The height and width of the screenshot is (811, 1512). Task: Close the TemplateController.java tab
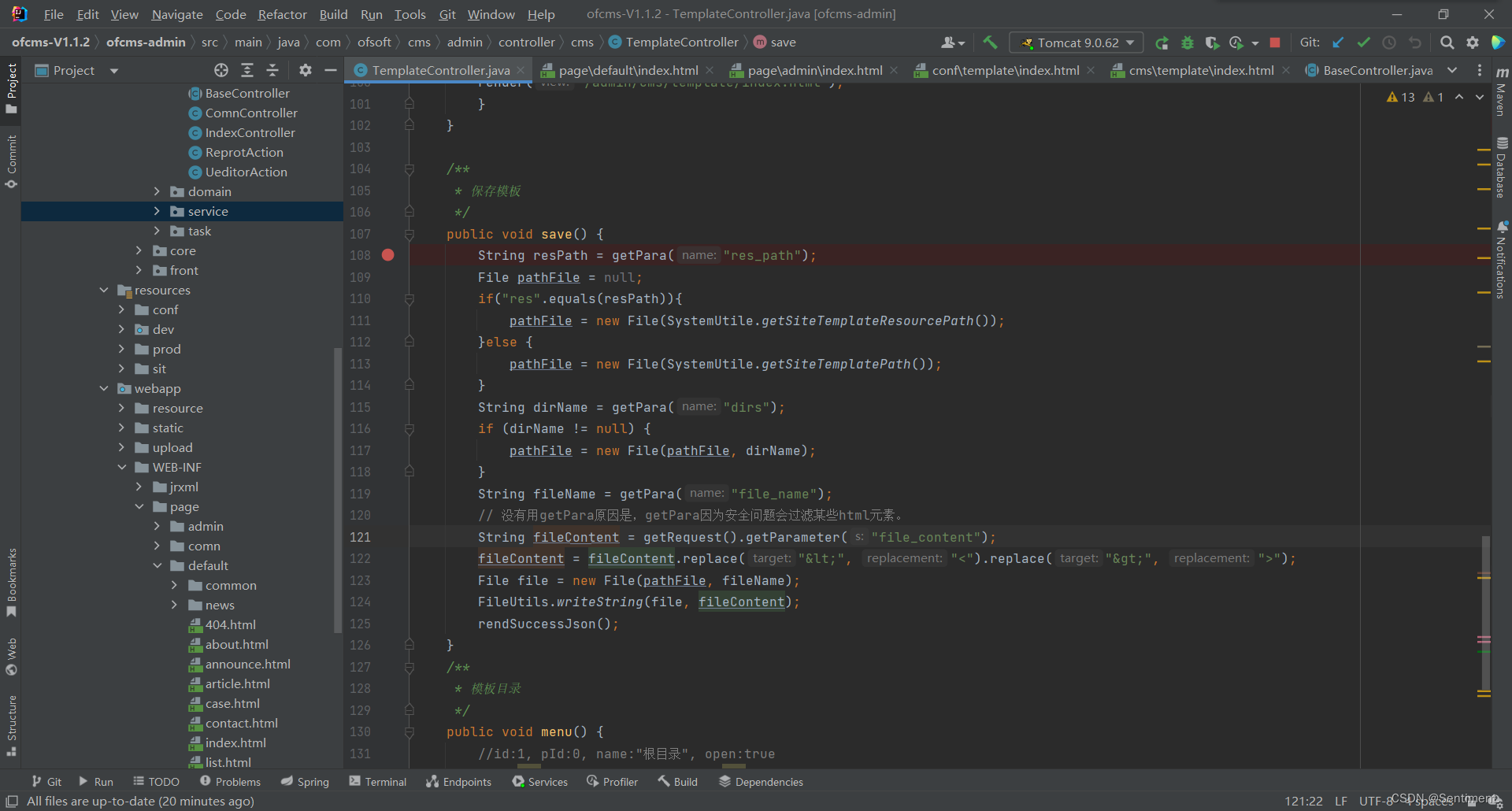coord(521,70)
